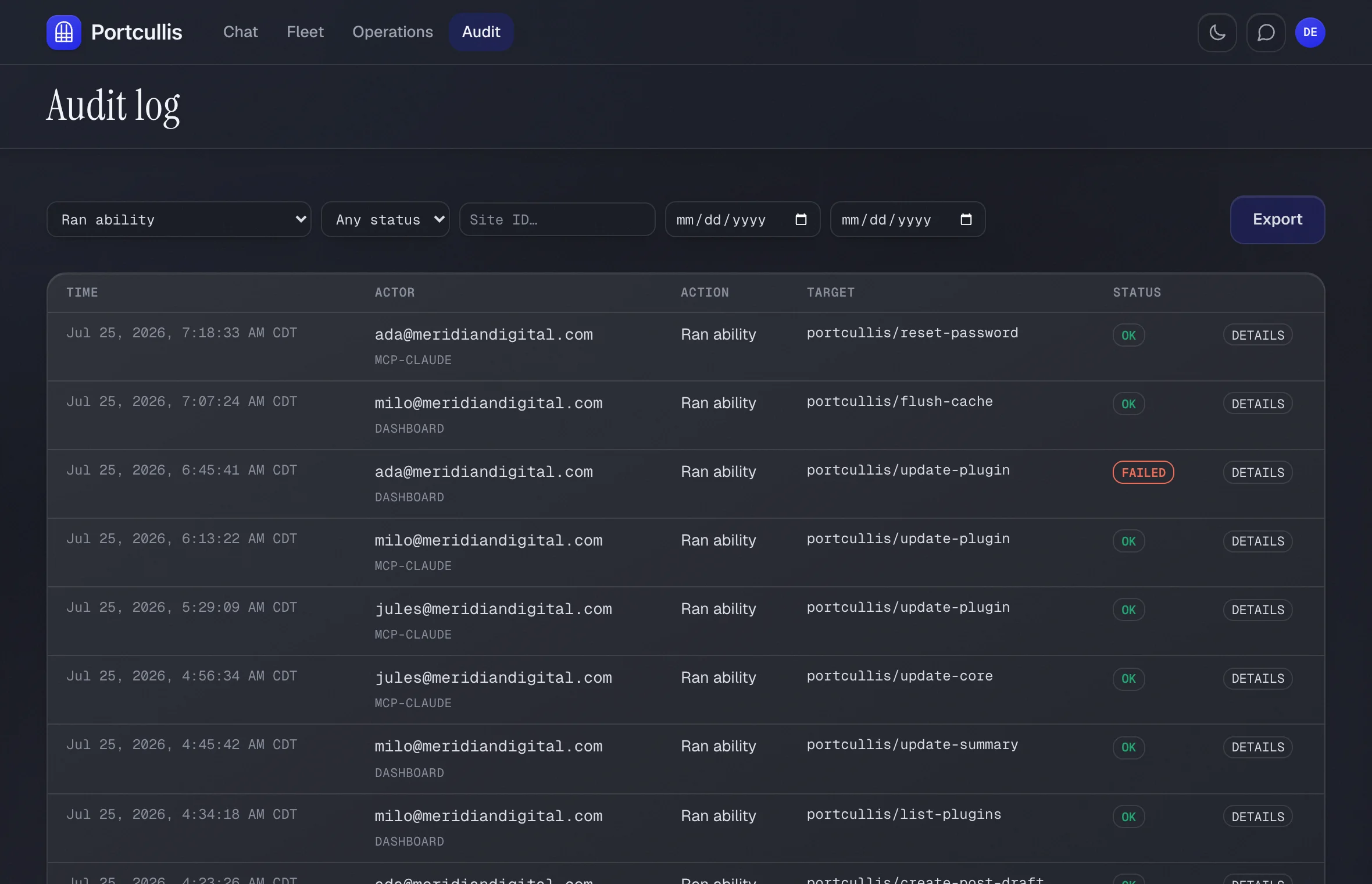Open Details for the list-plugins entry
1372x884 pixels.
[1258, 817]
